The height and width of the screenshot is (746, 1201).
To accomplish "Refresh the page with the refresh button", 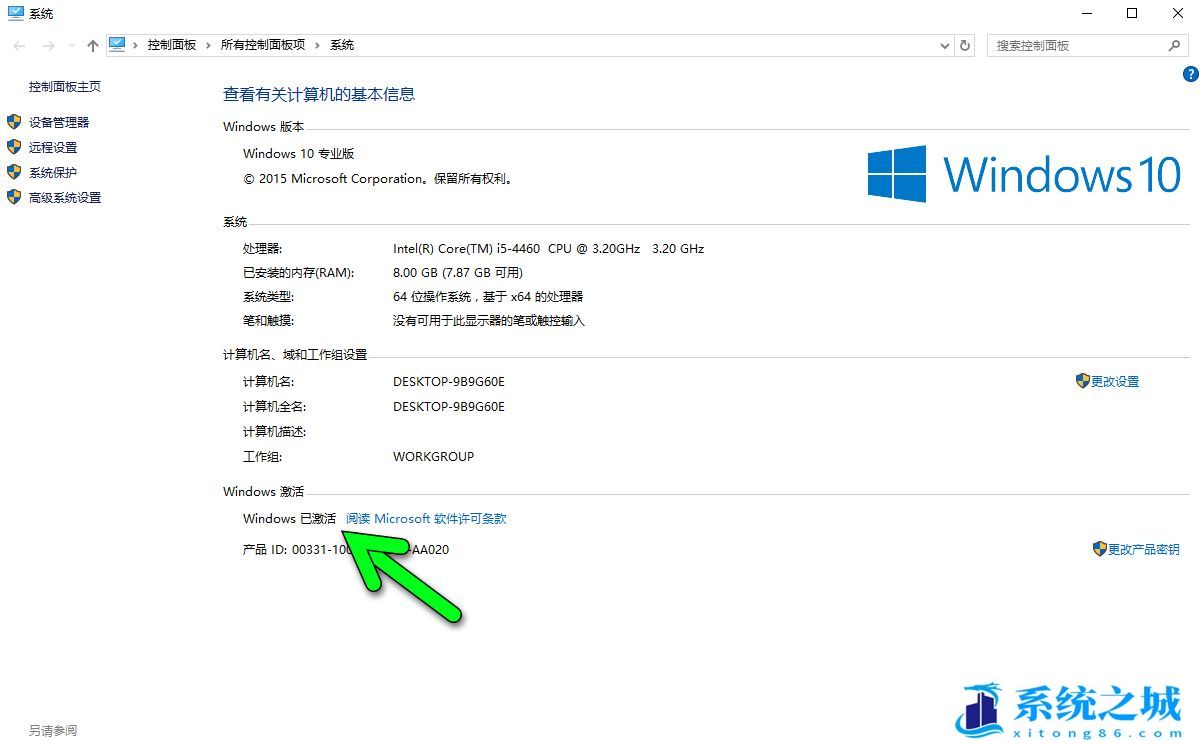I will pos(965,46).
